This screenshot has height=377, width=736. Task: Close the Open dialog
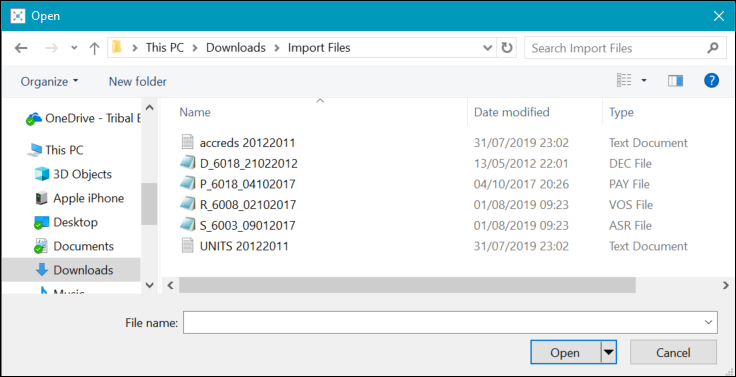(x=719, y=16)
